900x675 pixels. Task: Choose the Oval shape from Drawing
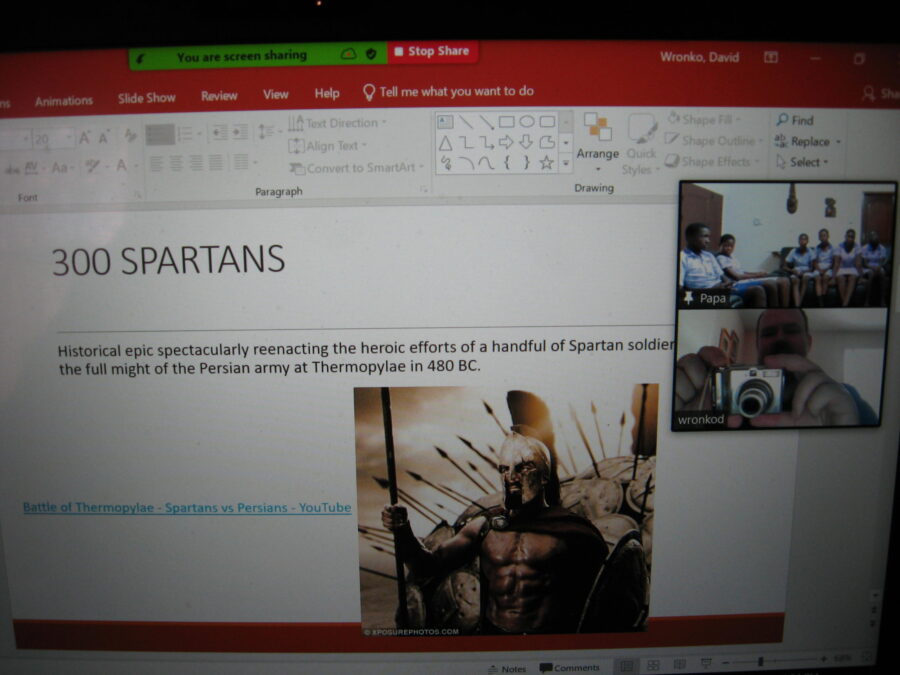(x=527, y=122)
